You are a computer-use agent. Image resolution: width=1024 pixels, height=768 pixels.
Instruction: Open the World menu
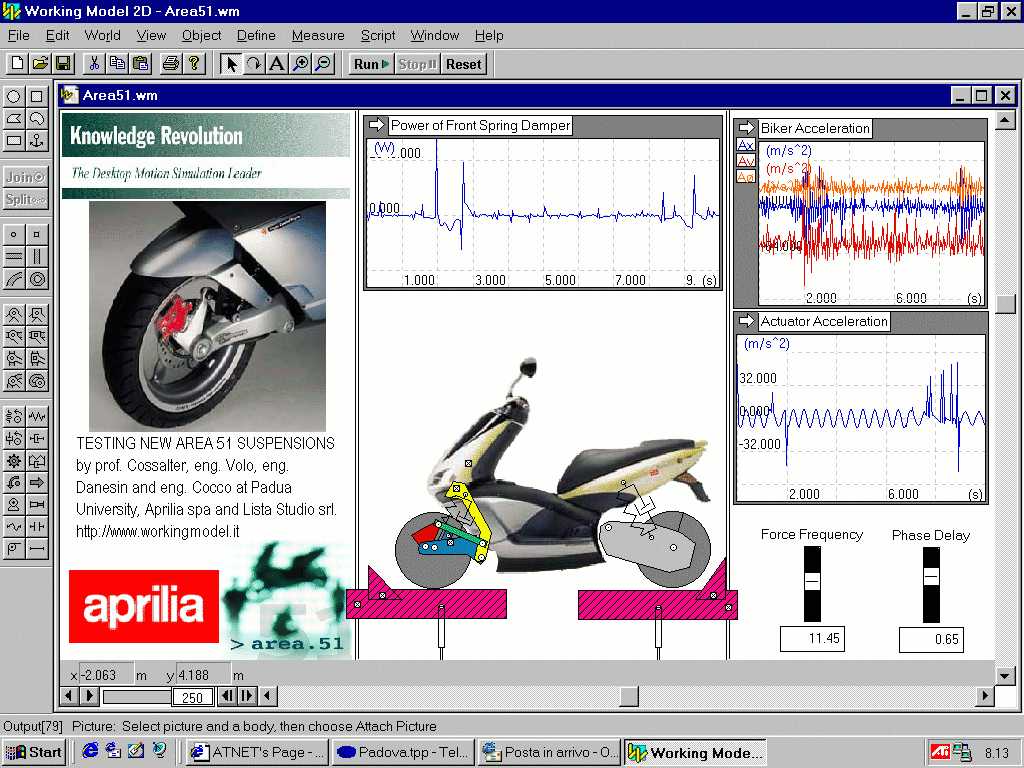coord(103,35)
